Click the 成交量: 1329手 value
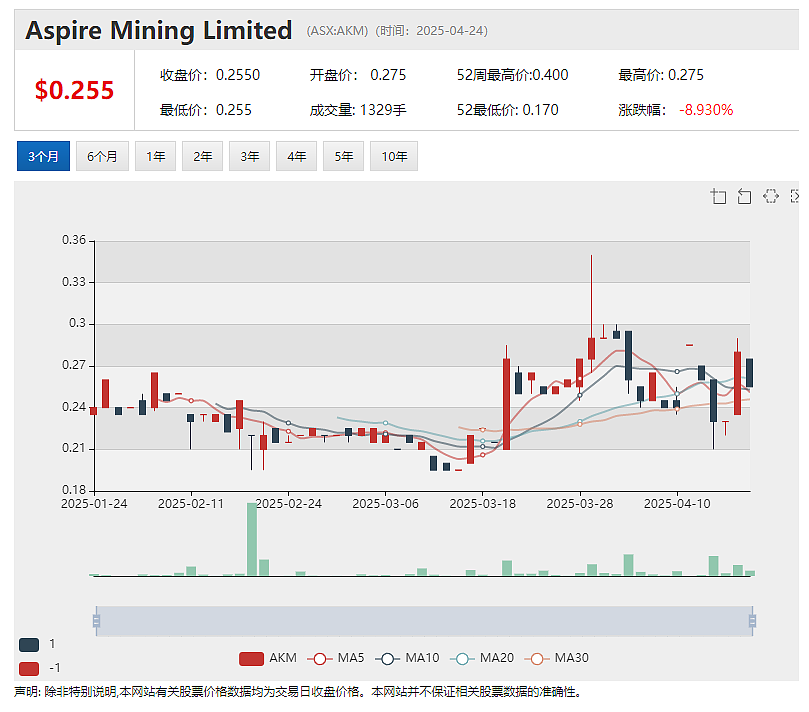Screen dimensions: 809x712 point(358,110)
